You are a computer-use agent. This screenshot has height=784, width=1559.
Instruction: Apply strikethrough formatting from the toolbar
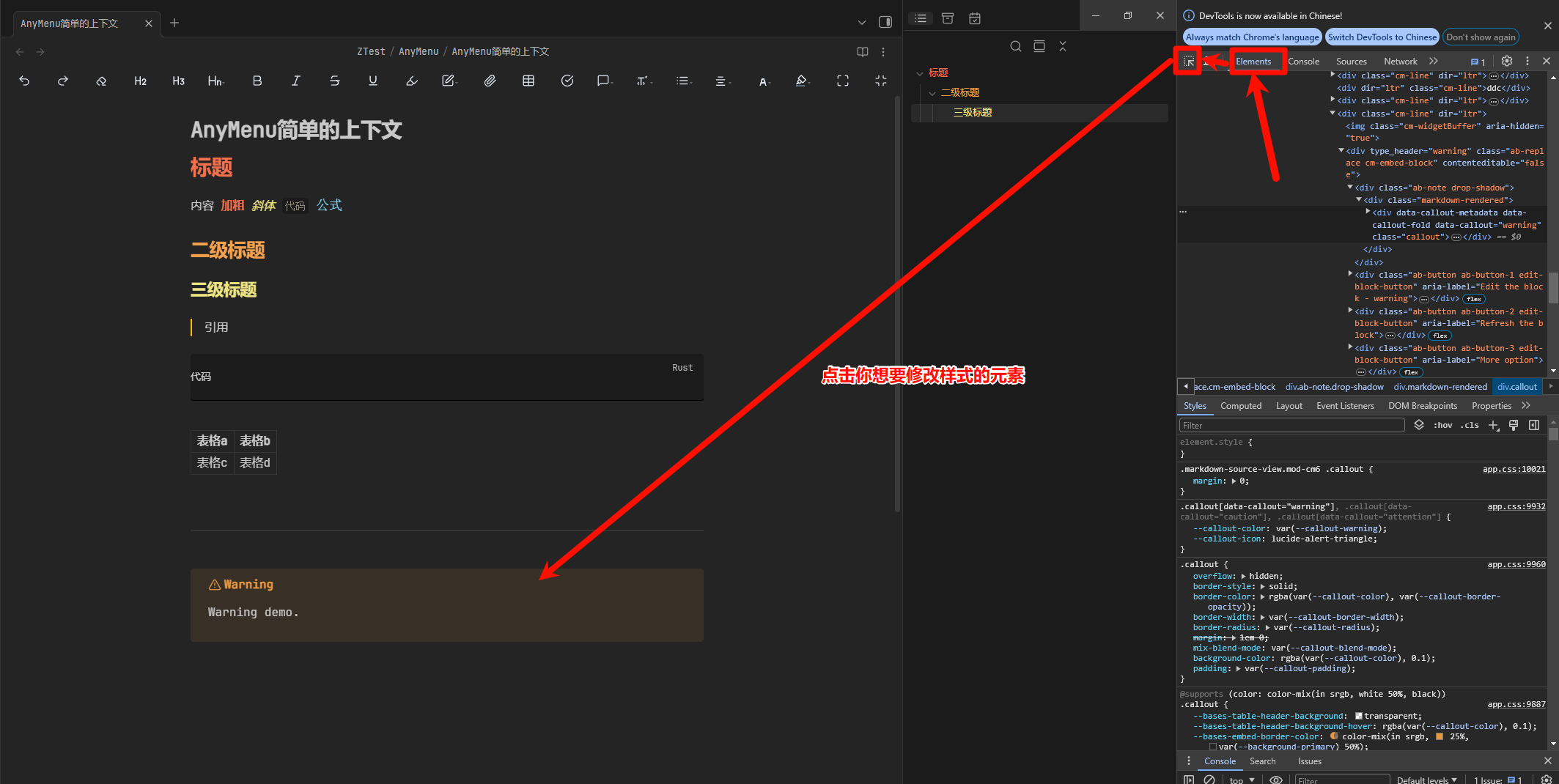click(334, 81)
